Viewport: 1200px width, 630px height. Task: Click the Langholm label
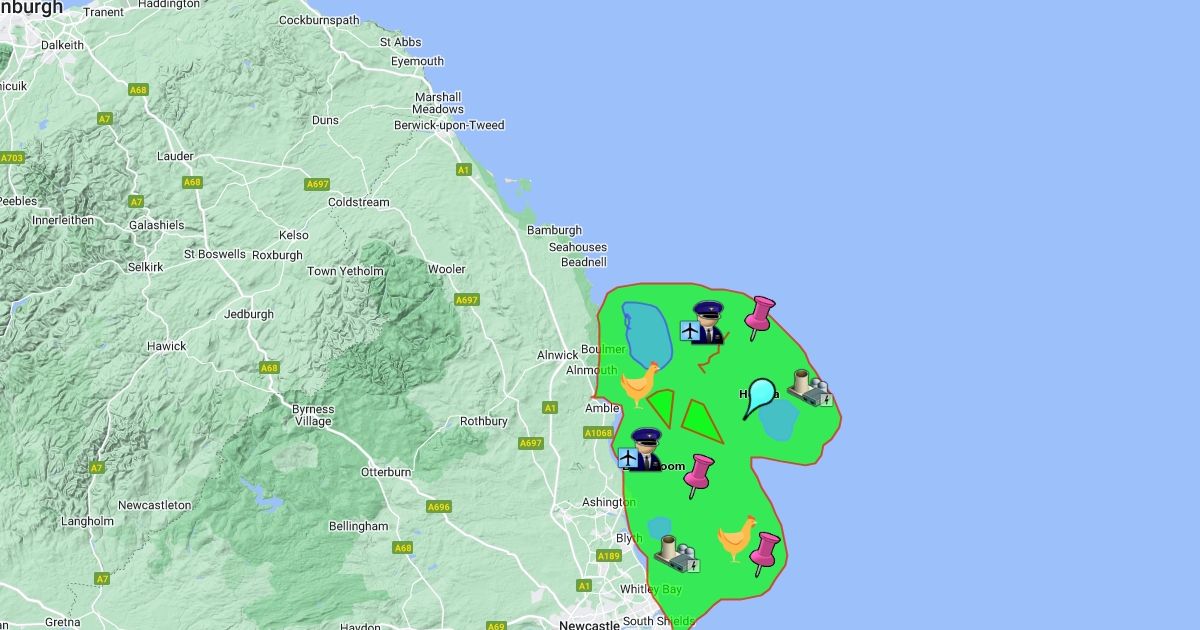click(x=87, y=521)
